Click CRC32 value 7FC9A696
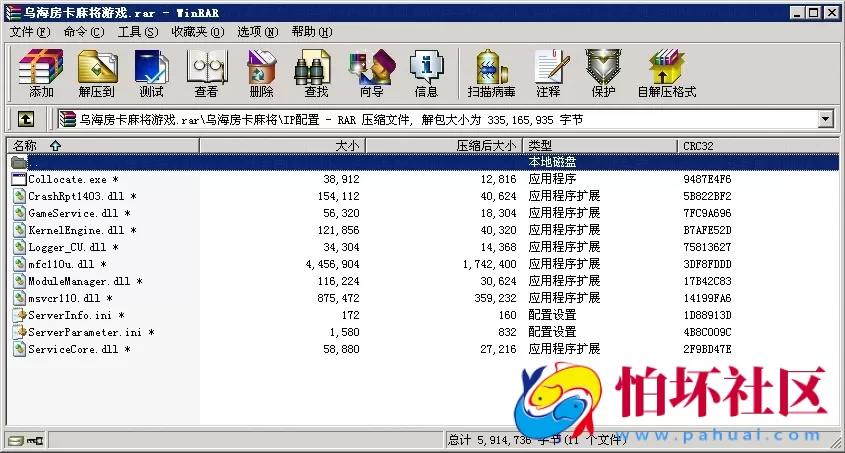 pyautogui.click(x=707, y=213)
